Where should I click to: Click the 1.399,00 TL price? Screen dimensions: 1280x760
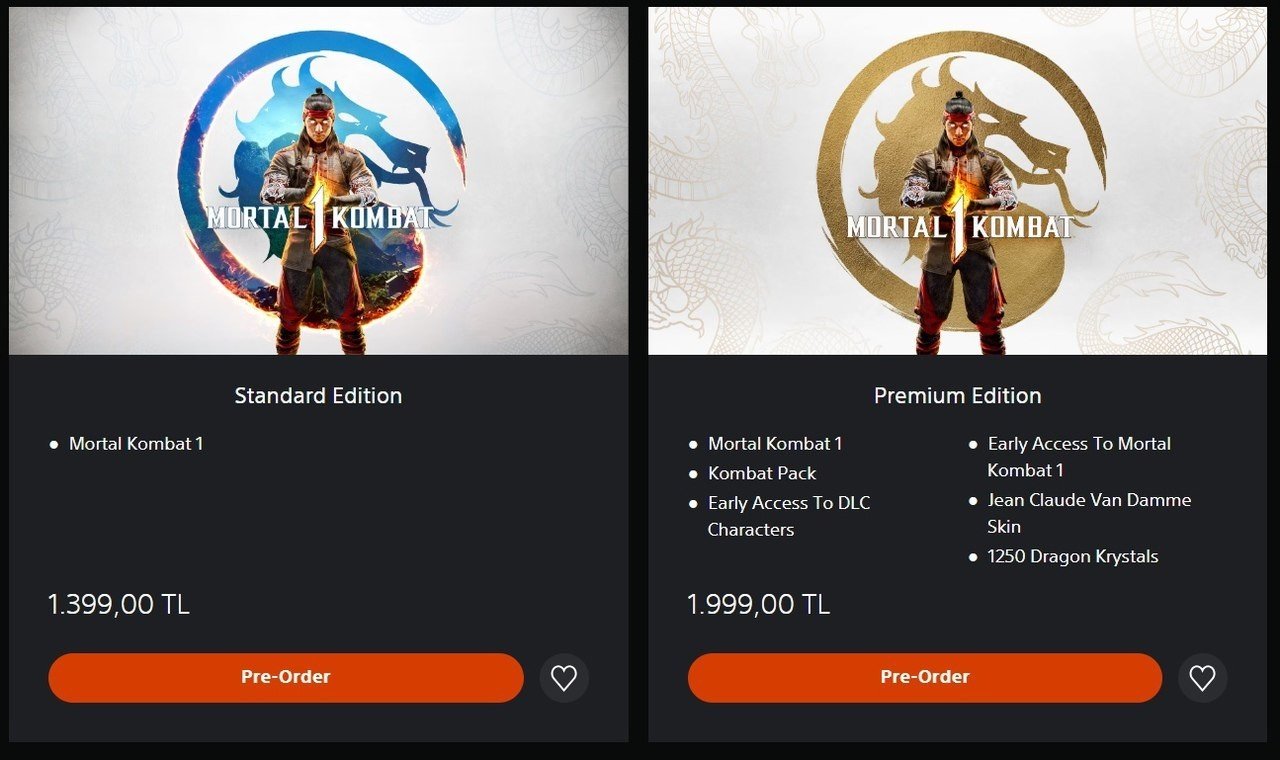click(x=119, y=604)
